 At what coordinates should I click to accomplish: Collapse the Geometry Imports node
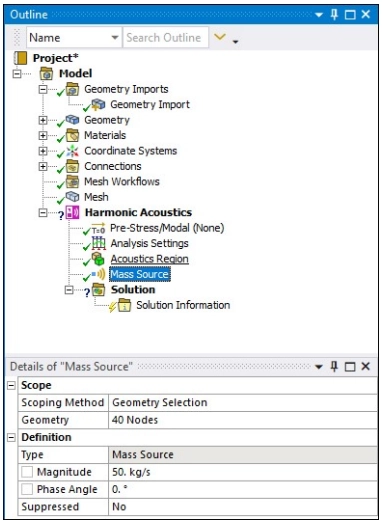pyautogui.click(x=43, y=89)
